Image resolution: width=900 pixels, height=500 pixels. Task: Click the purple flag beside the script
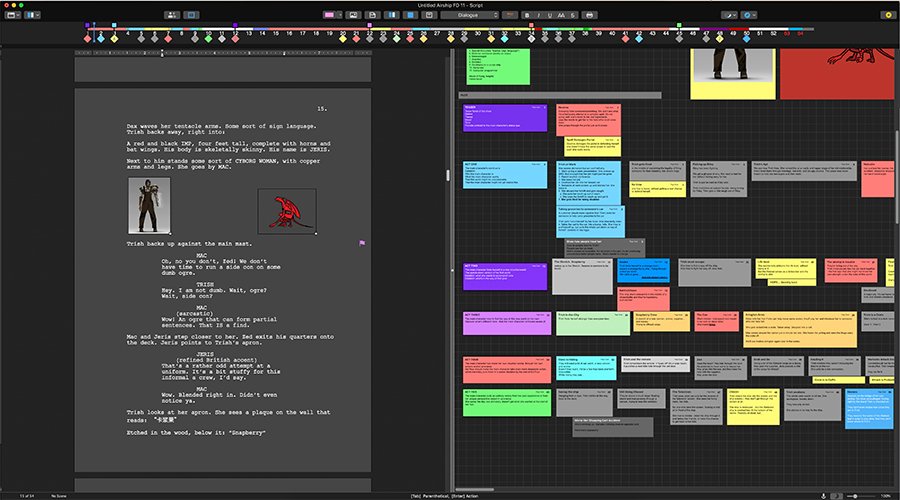(x=362, y=242)
